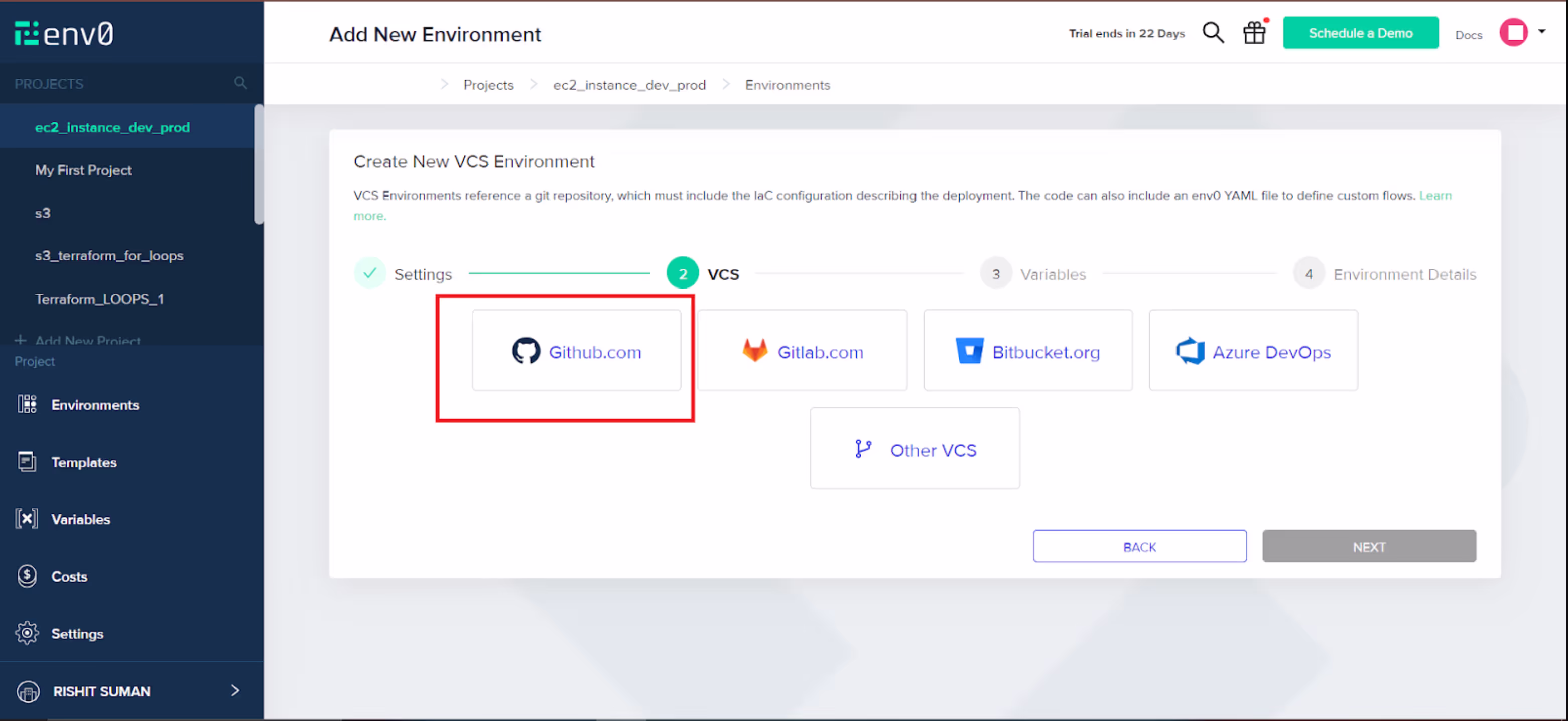Click the Templates icon in the sidebar

pos(27,461)
